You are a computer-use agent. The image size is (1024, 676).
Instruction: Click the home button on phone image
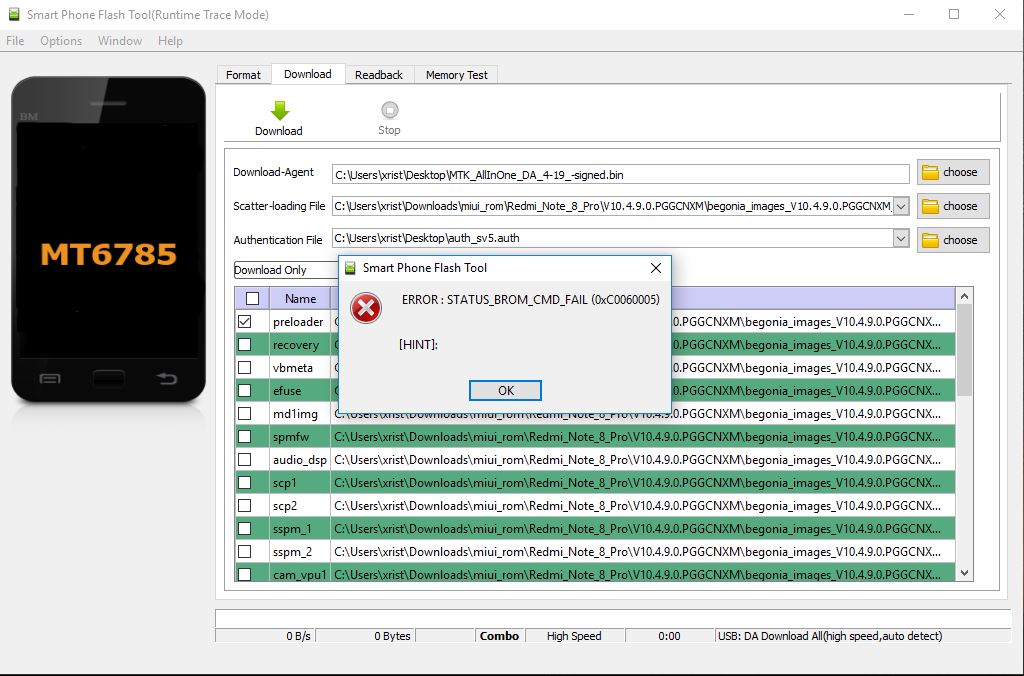[108, 378]
